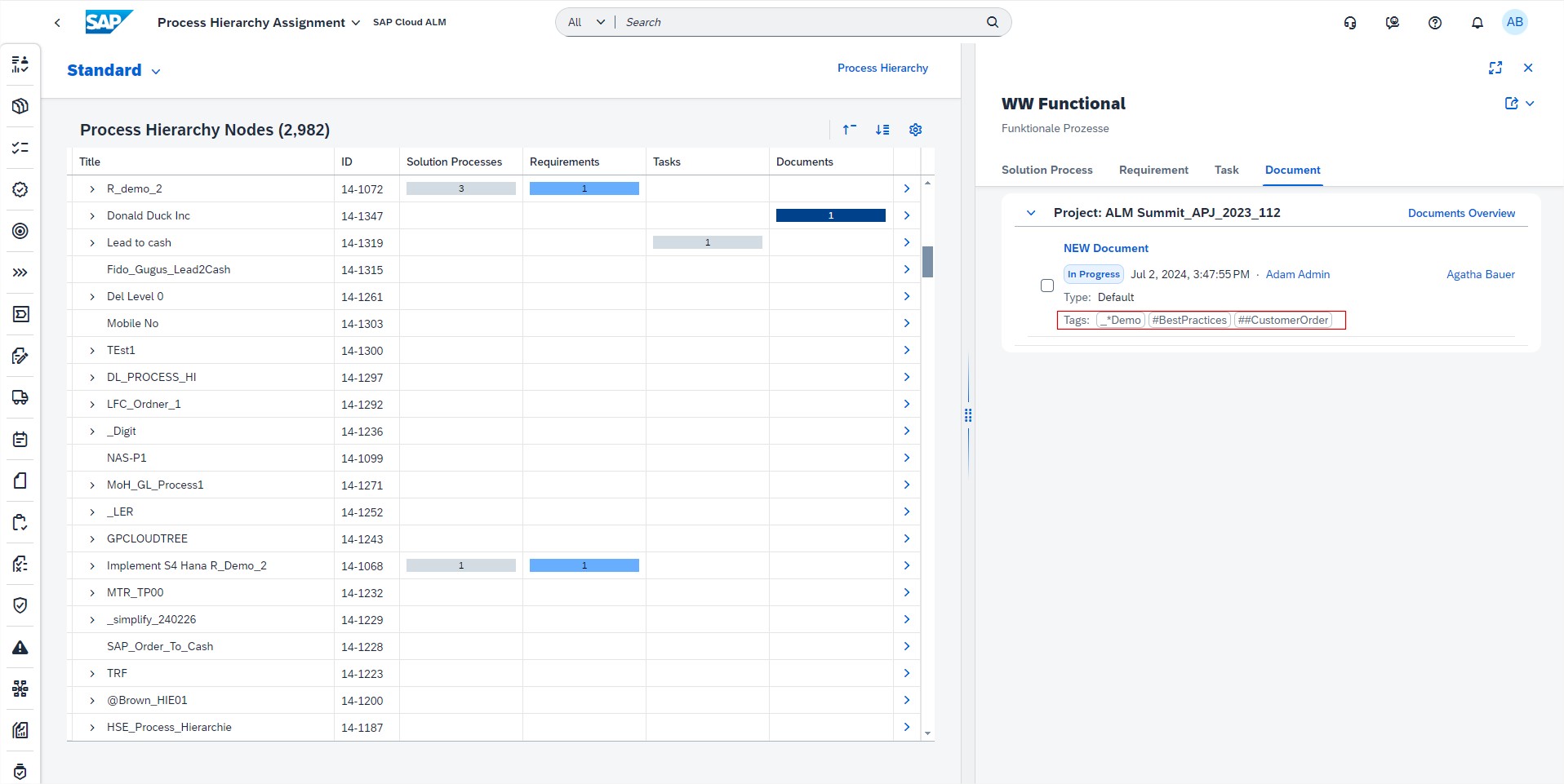
Task: Enter full screen for detail panel
Action: (1495, 68)
